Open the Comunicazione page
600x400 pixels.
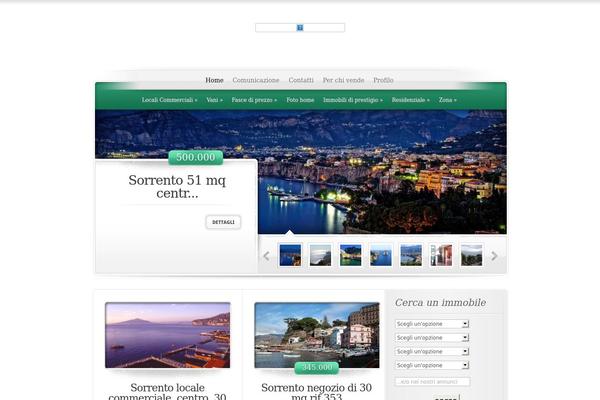pyautogui.click(x=256, y=80)
